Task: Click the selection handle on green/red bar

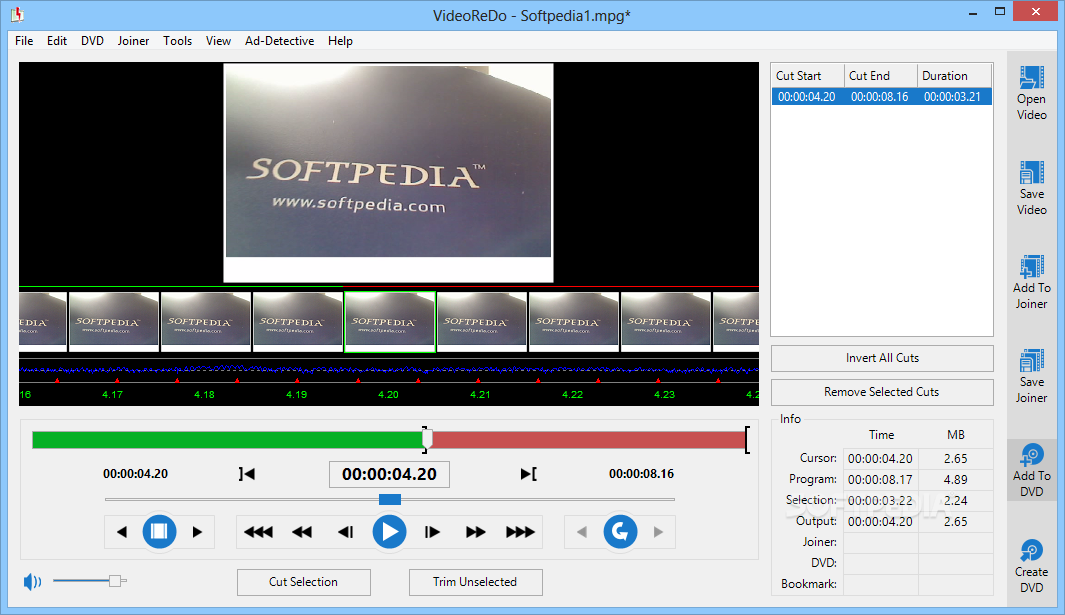Action: (427, 440)
